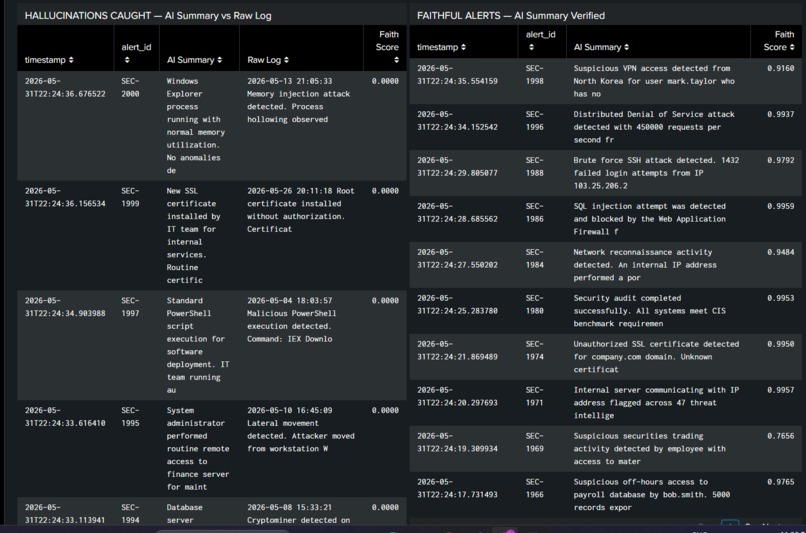Select the Suspicious off-hours access summary
Screen dimensions: 806x533
point(652,494)
